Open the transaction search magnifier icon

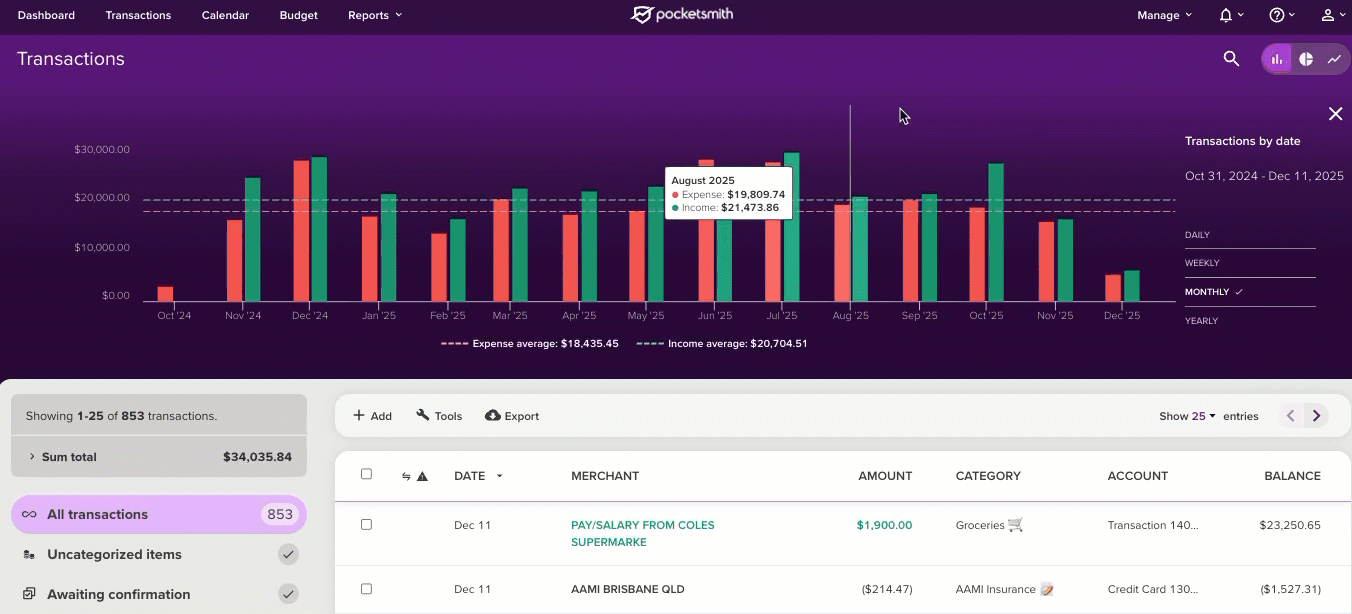1231,59
